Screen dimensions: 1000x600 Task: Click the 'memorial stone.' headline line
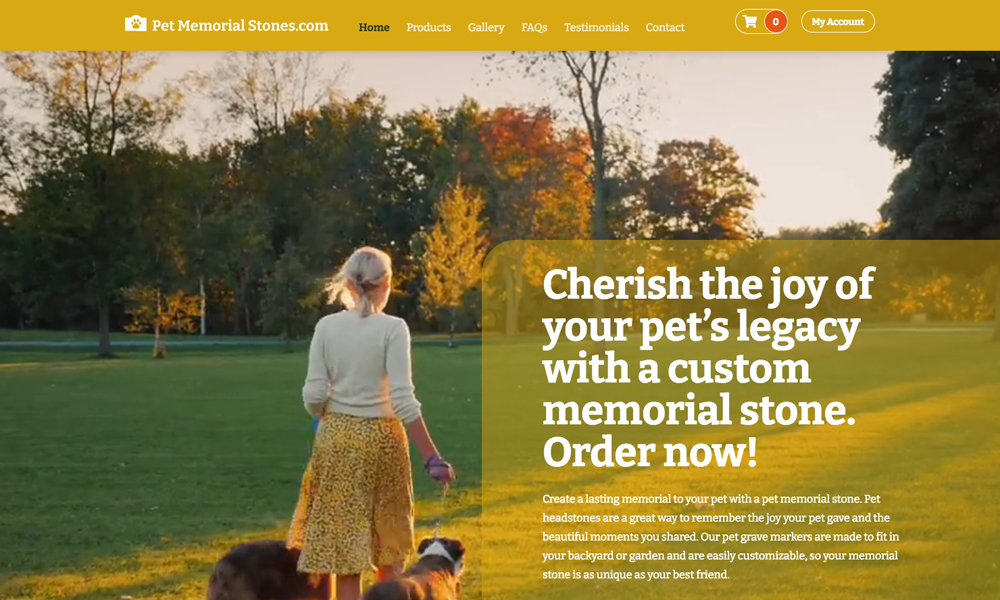click(699, 411)
